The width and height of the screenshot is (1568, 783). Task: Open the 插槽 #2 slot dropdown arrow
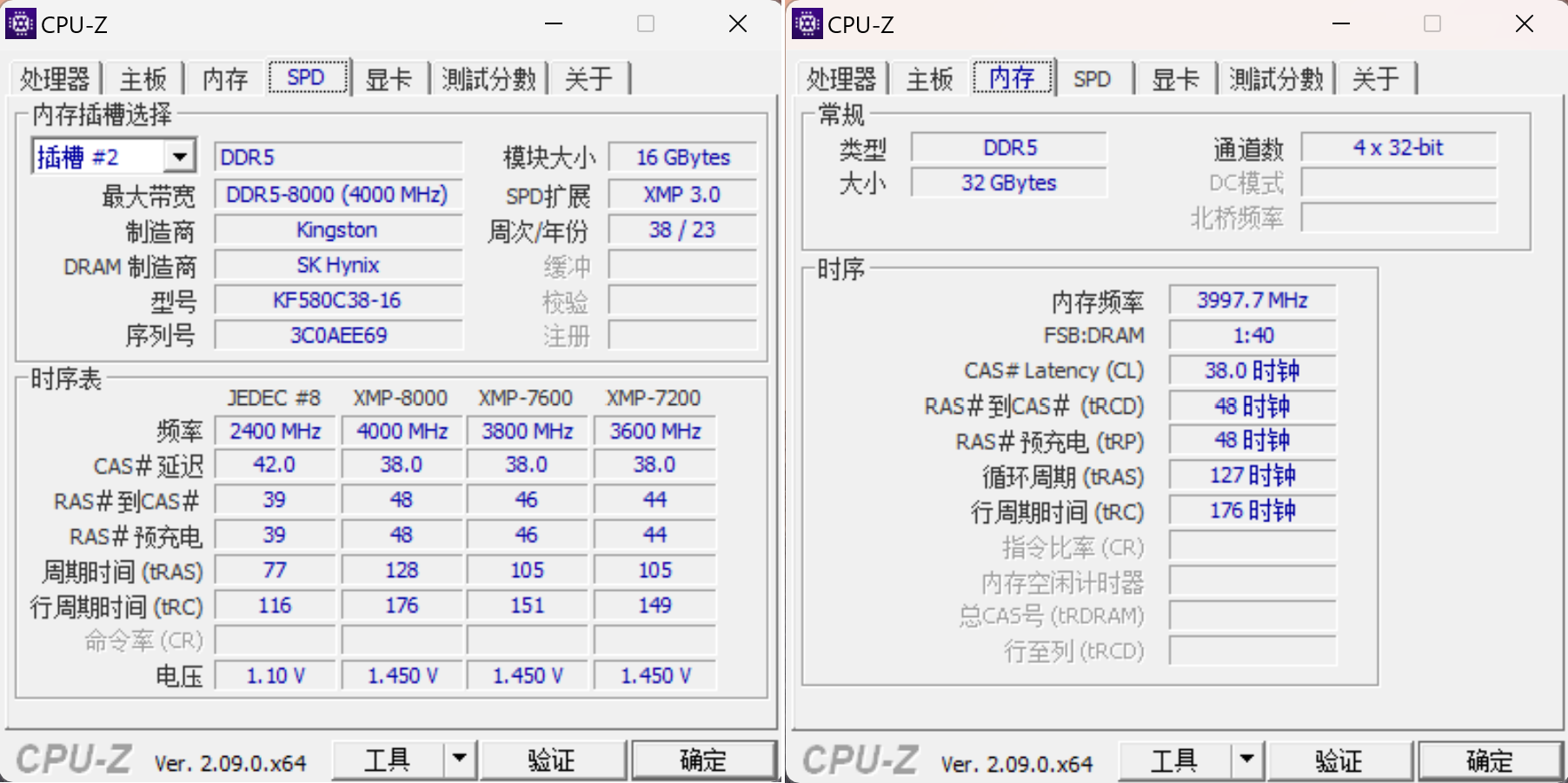tap(180, 157)
